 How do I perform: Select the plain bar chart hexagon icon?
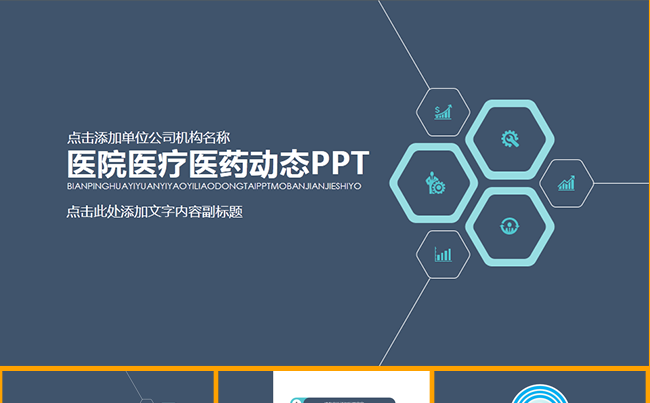[443, 254]
